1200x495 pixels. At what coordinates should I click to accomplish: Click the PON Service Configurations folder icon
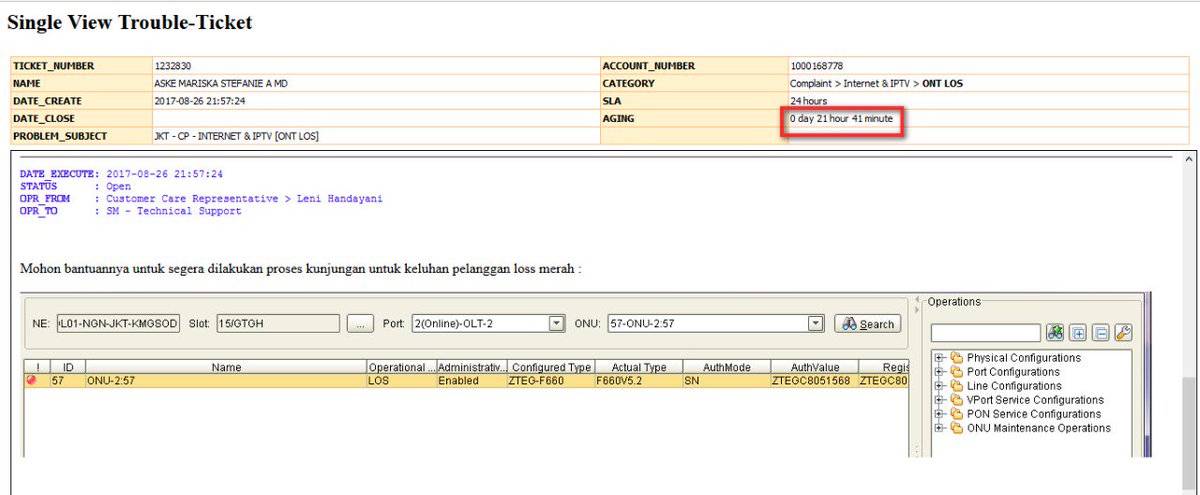[956, 414]
